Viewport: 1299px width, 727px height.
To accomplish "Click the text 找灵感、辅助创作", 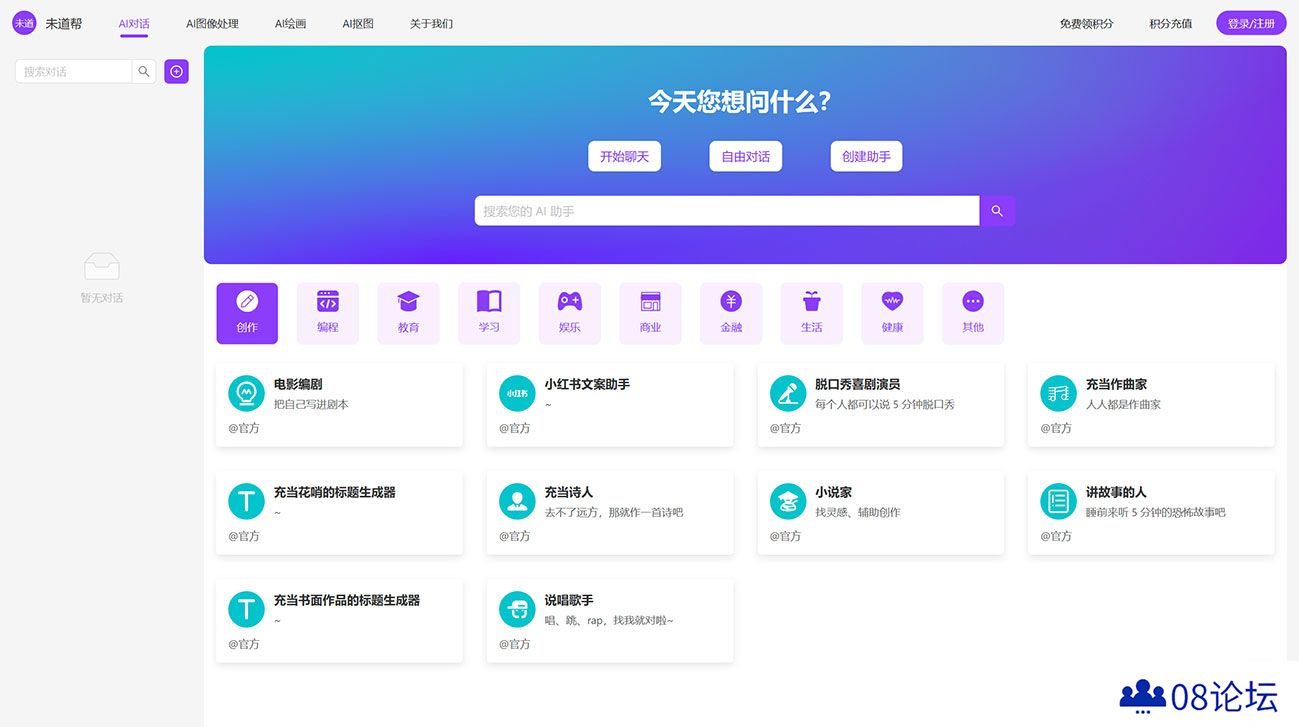I will click(x=858, y=513).
